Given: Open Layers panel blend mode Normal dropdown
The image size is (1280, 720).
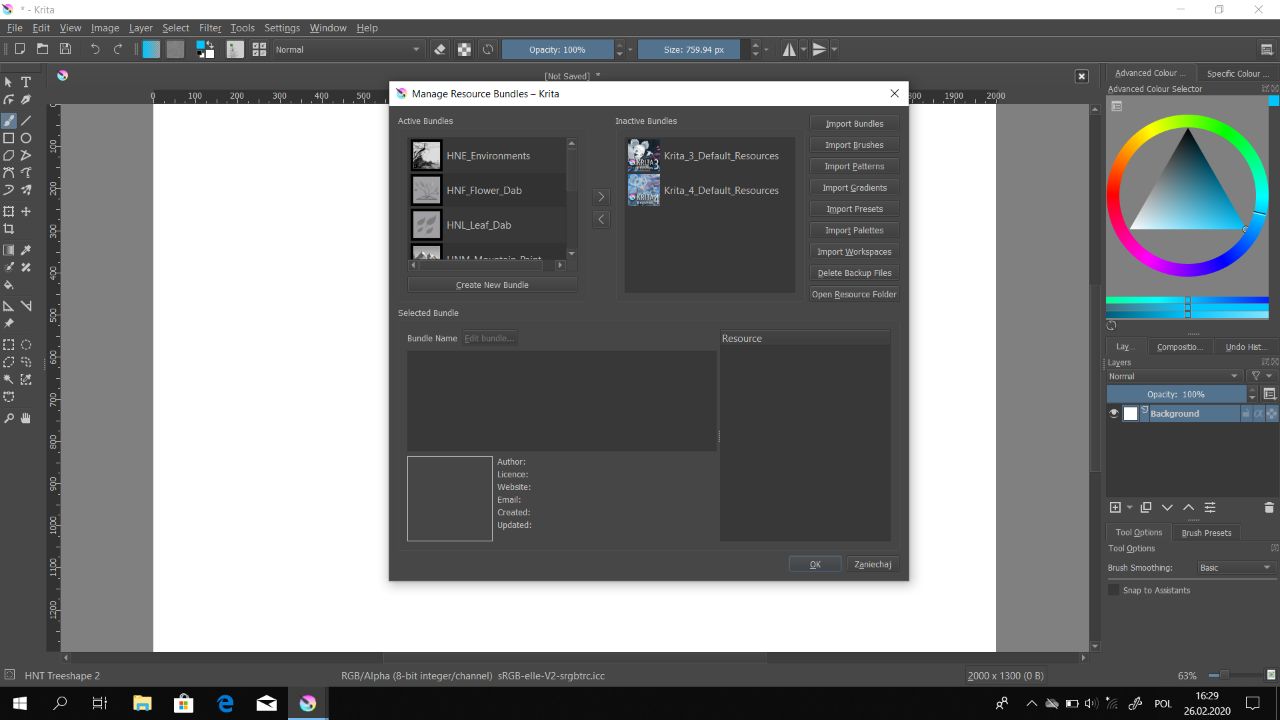Looking at the screenshot, I should pyautogui.click(x=1174, y=376).
